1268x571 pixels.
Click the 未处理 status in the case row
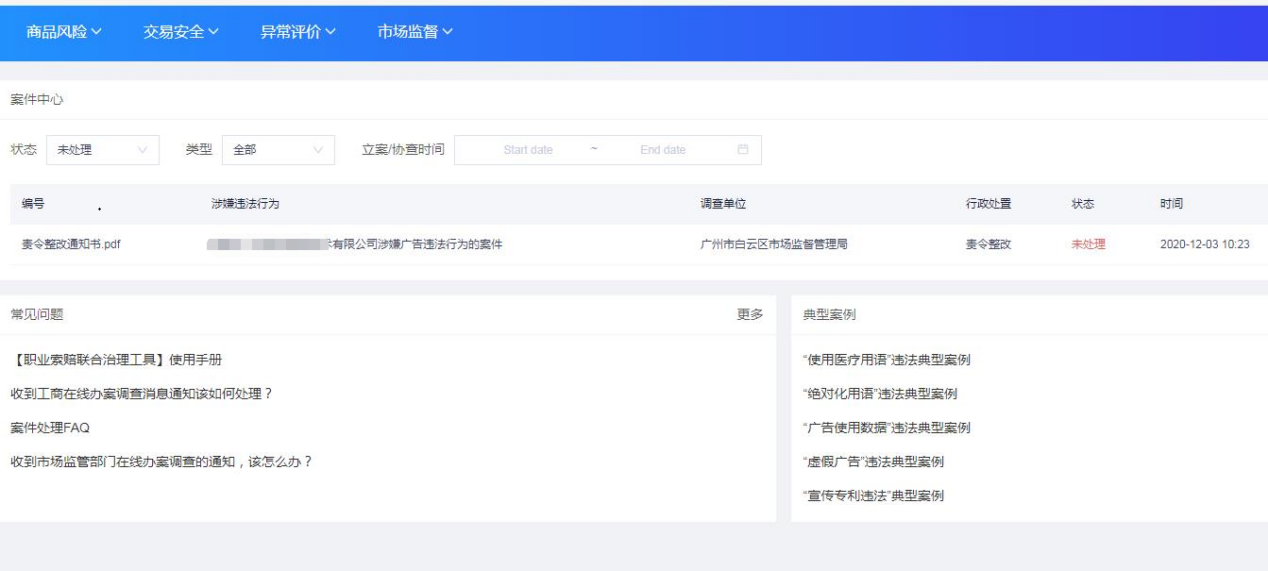[x=1088, y=244]
